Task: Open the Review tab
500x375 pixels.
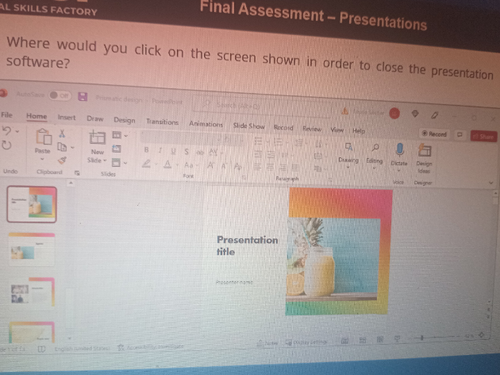Action: pyautogui.click(x=312, y=129)
